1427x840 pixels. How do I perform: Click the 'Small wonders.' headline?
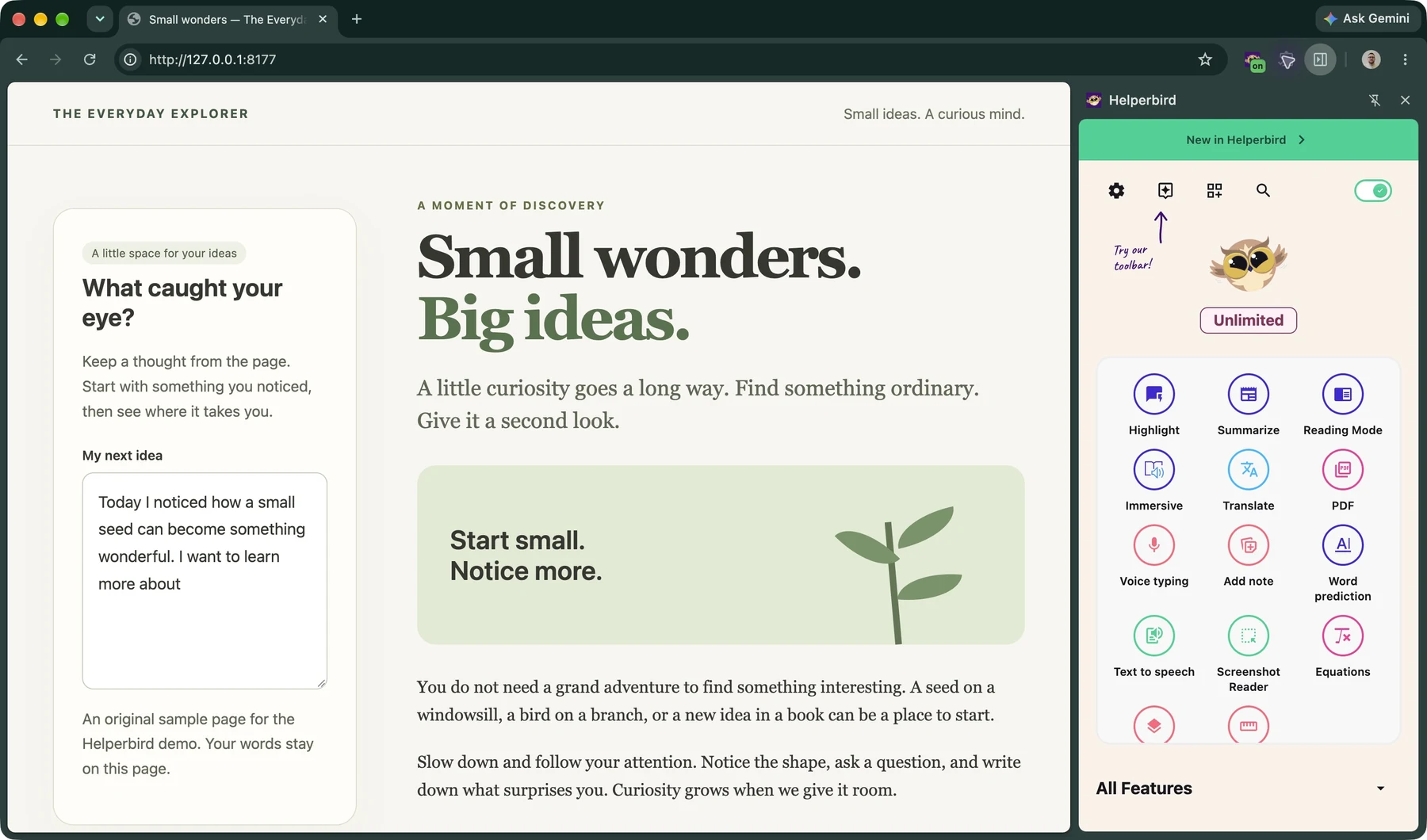click(x=639, y=257)
